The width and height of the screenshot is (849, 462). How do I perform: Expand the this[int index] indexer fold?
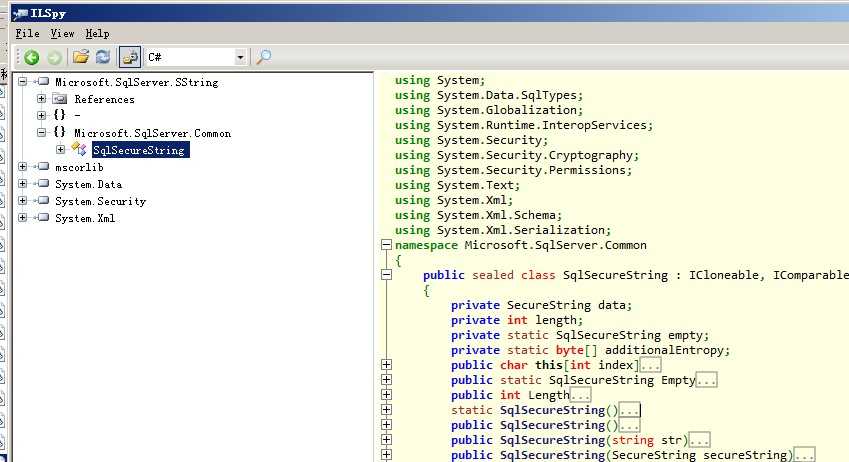coord(386,365)
